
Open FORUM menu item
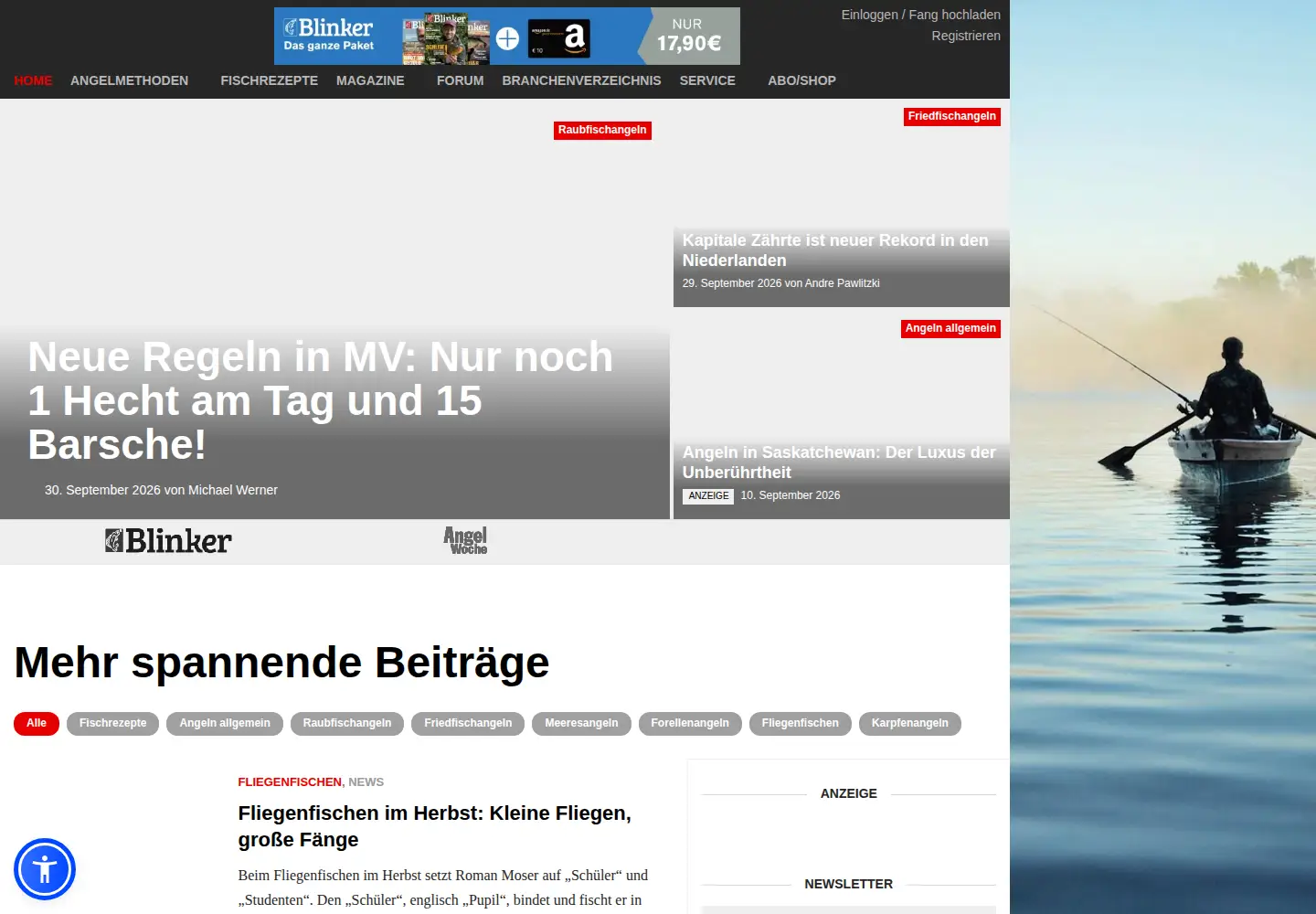tap(460, 80)
